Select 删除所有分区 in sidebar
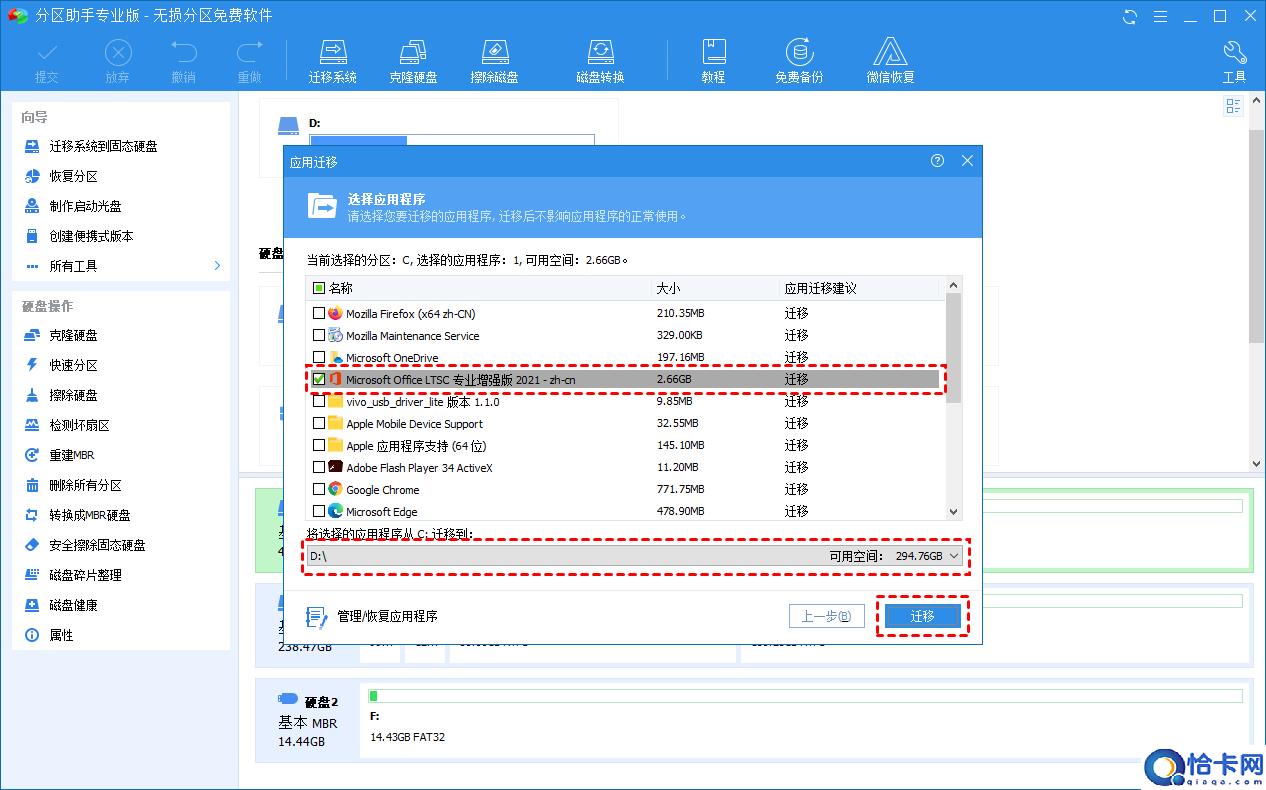 click(x=85, y=485)
